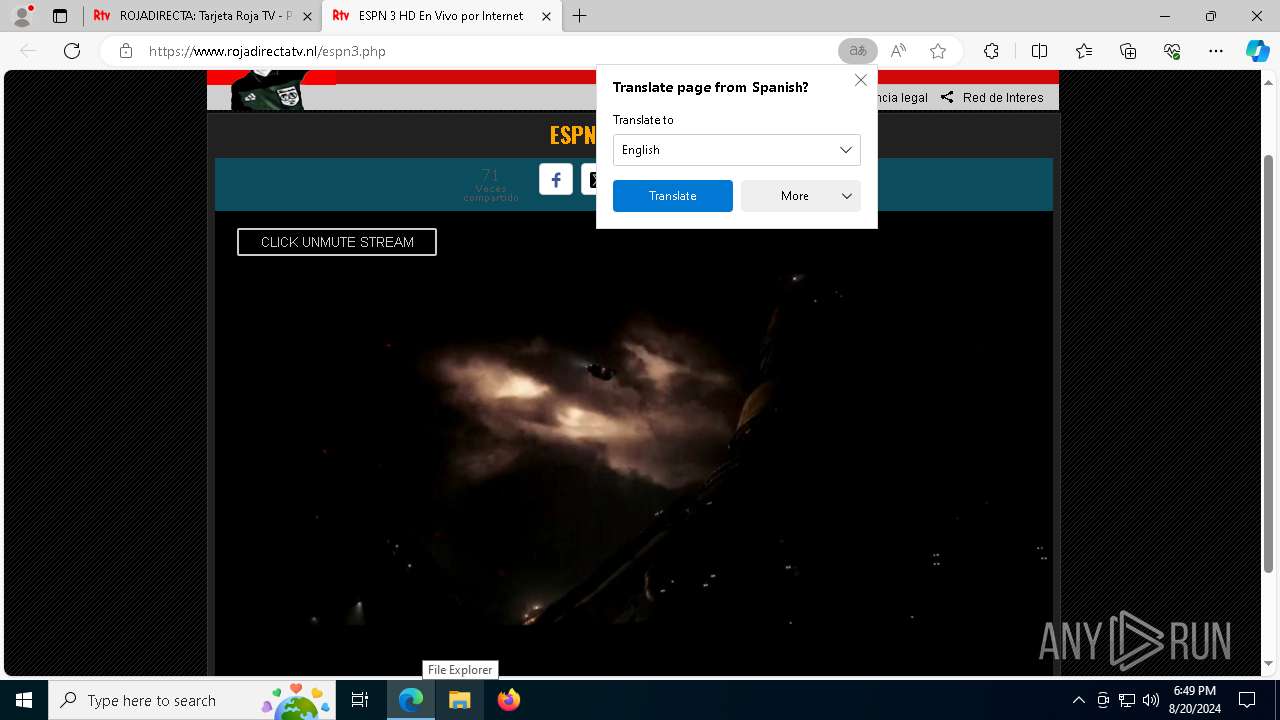Open the clock showing 6:49 PM

(1195, 700)
